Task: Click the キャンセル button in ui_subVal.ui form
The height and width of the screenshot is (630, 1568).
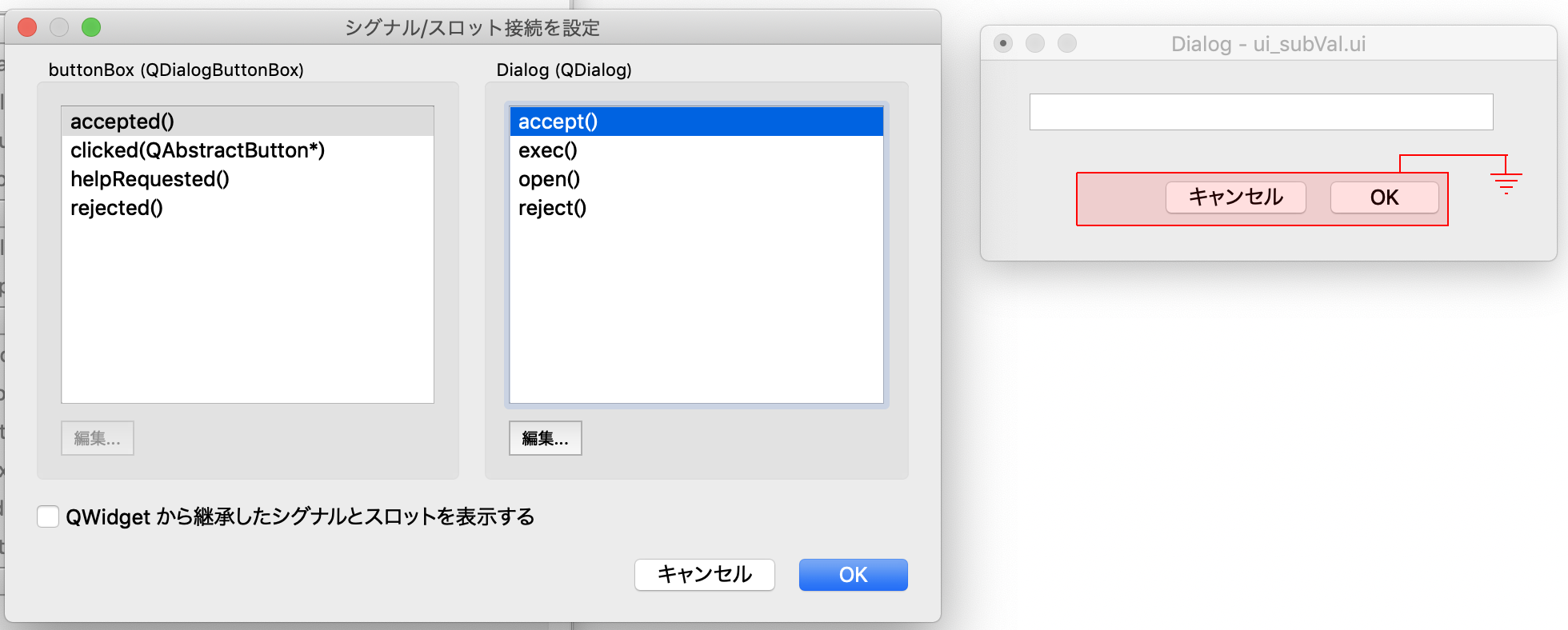Action: tap(1235, 197)
